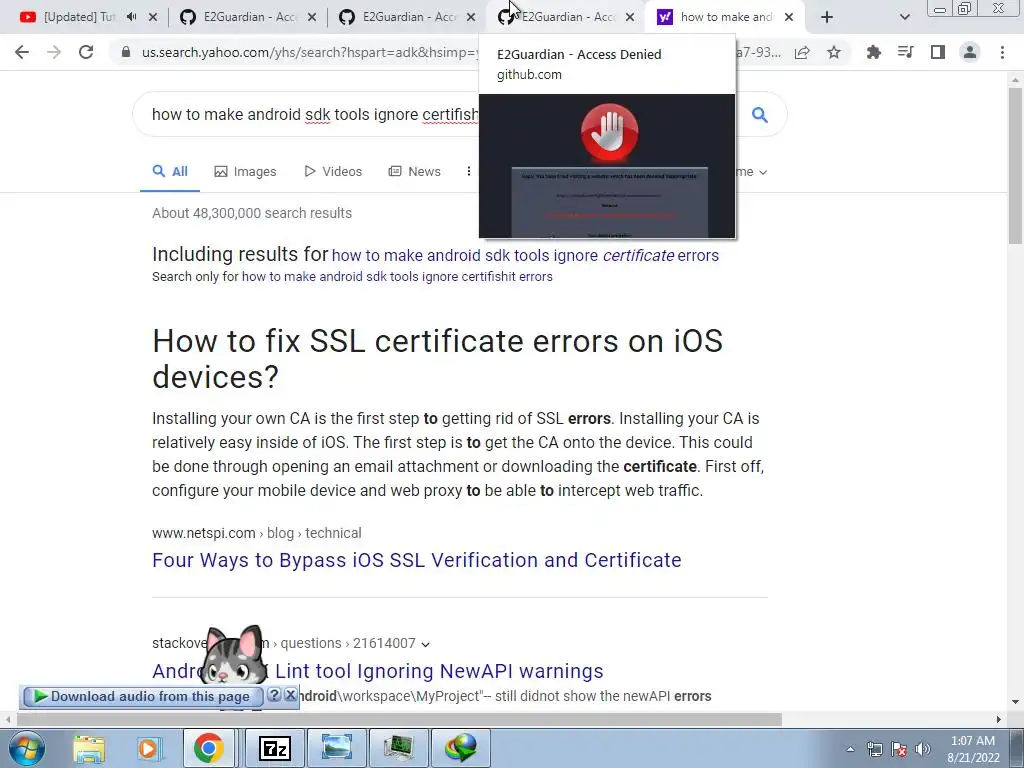Open media controls icon in toolbar

point(905,52)
